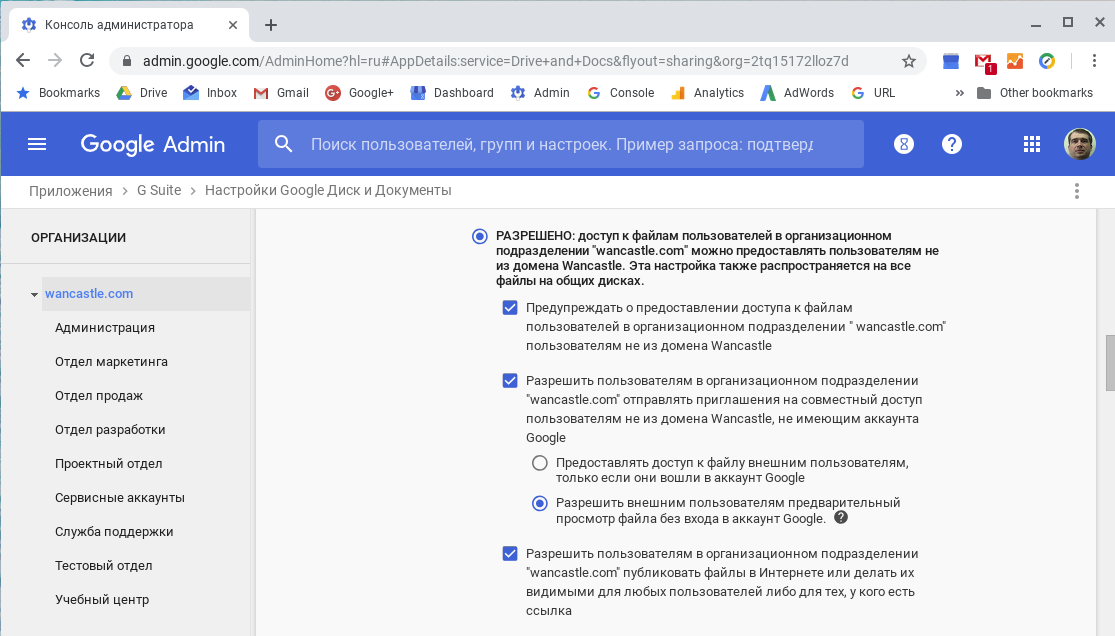
Task: Collapse the wancastle.com organization tree
Action: click(x=34, y=295)
